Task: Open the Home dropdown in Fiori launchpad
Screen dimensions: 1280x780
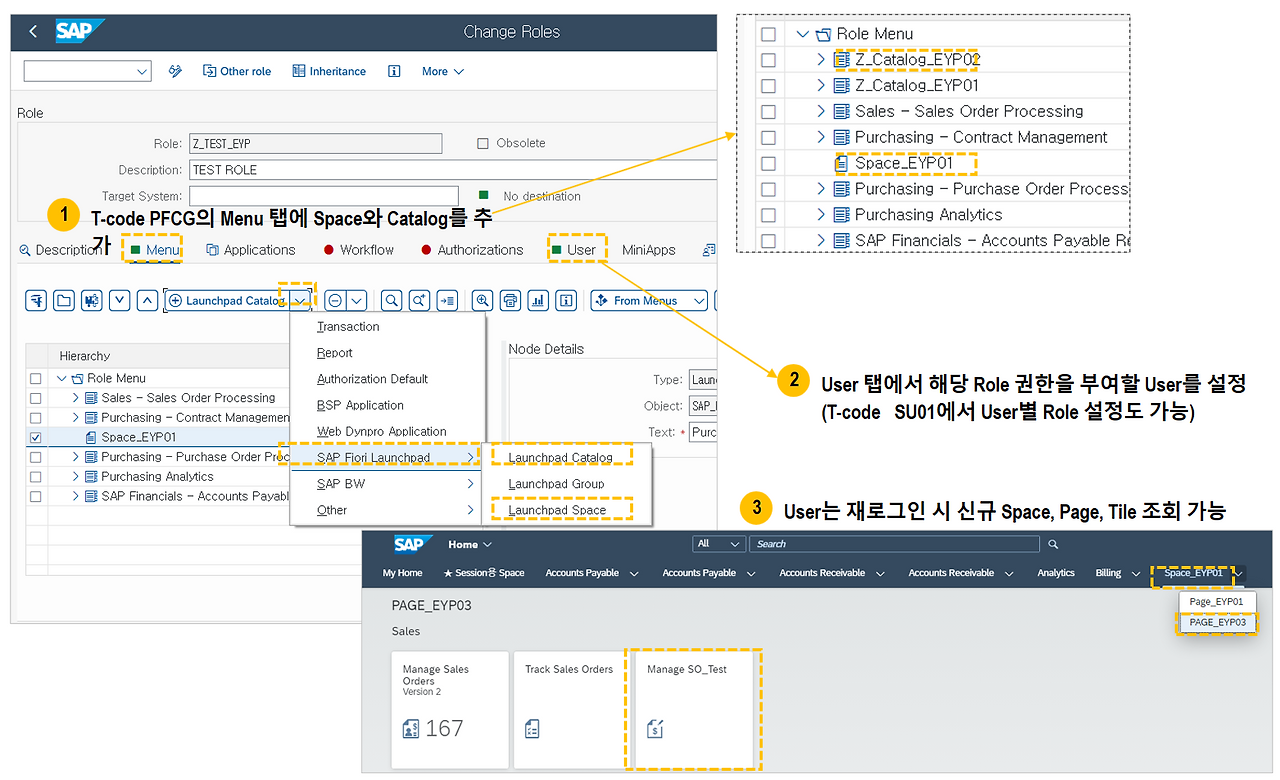Action: point(470,544)
